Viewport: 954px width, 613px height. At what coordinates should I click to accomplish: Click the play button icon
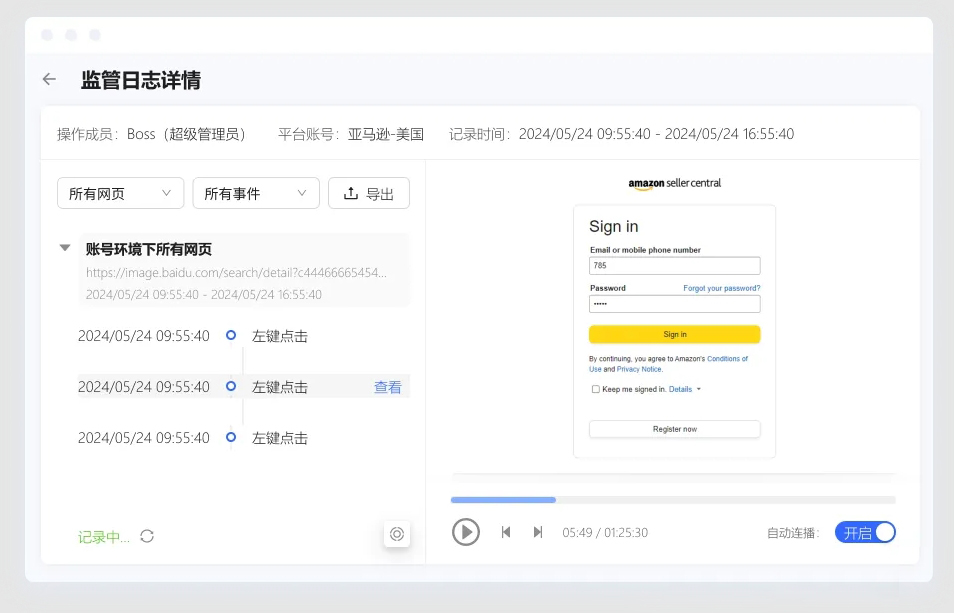pyautogui.click(x=465, y=532)
